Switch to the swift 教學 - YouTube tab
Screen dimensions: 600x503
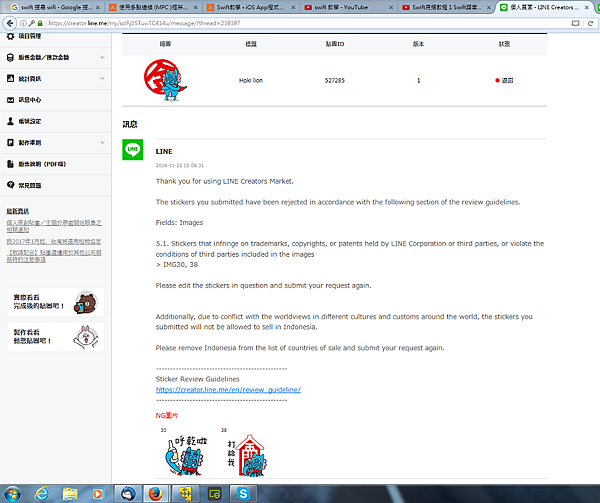(348, 7)
